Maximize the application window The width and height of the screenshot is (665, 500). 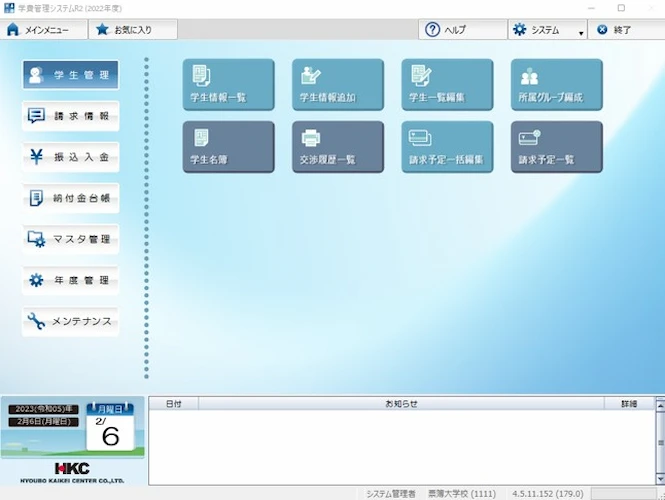tap(621, 8)
